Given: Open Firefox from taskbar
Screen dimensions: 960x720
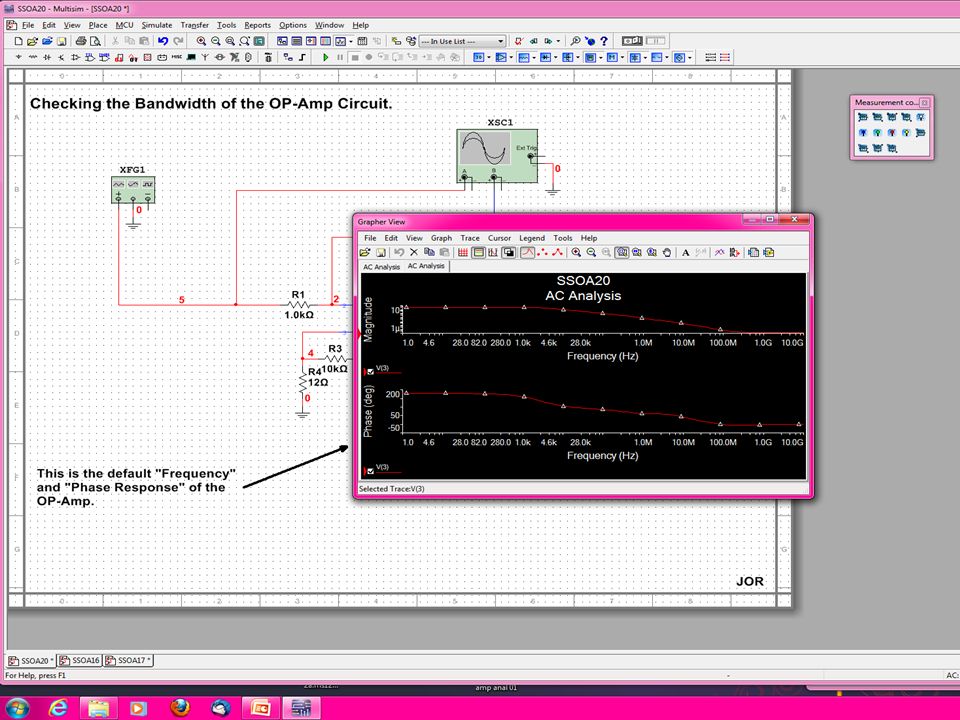Looking at the screenshot, I should (x=179, y=708).
